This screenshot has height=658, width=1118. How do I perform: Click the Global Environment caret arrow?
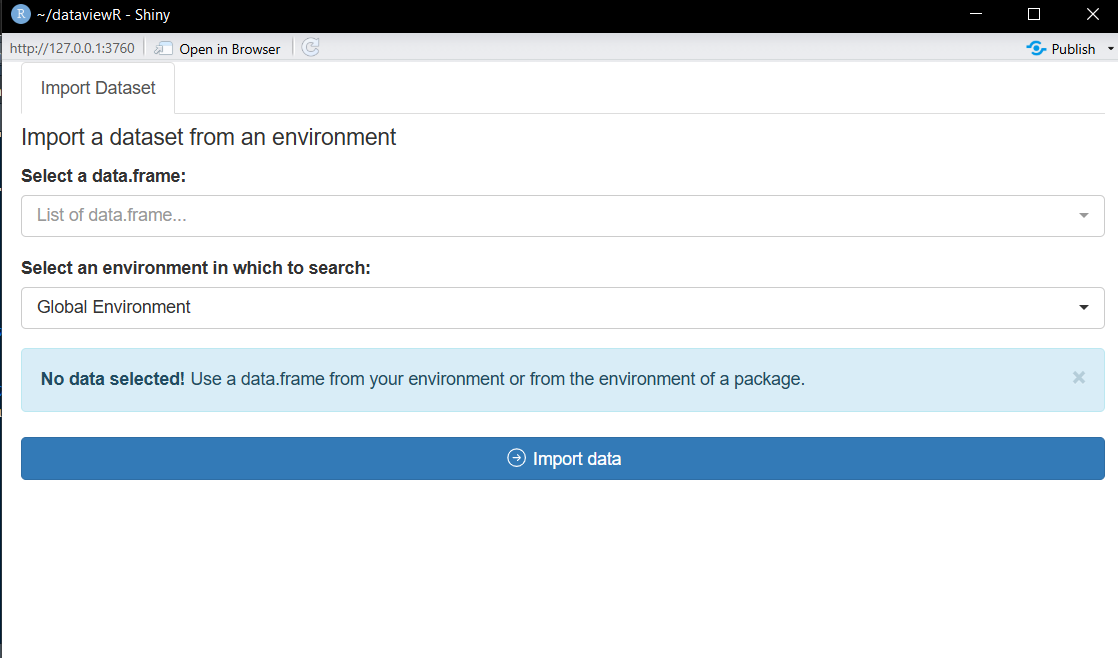(x=1083, y=308)
